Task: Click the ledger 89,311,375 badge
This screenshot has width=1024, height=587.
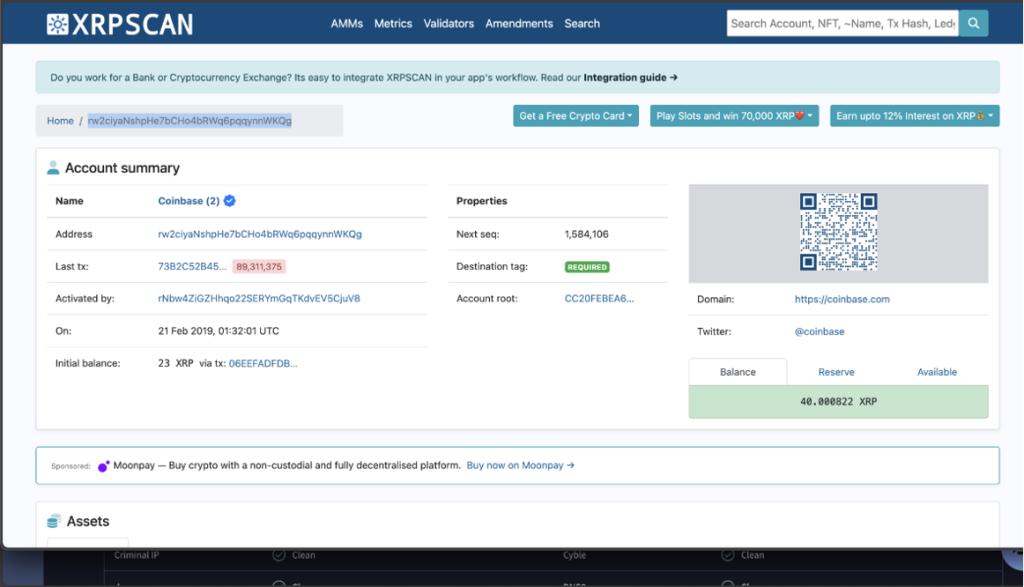Action: [x=259, y=267]
